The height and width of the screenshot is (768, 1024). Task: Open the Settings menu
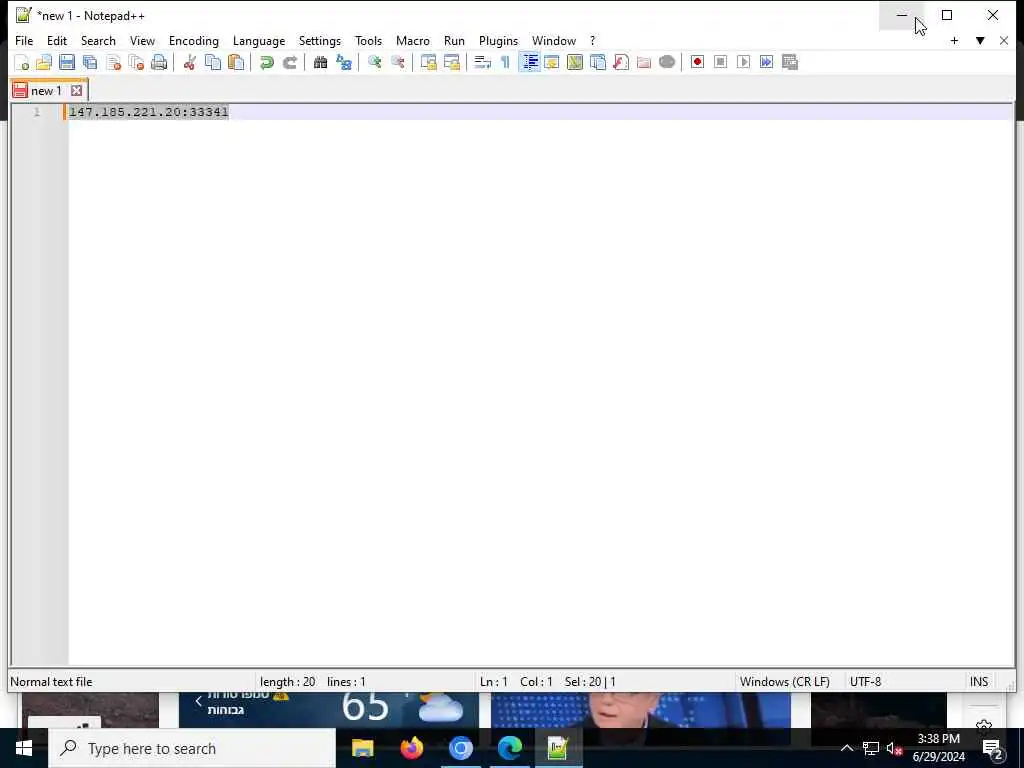(320, 40)
